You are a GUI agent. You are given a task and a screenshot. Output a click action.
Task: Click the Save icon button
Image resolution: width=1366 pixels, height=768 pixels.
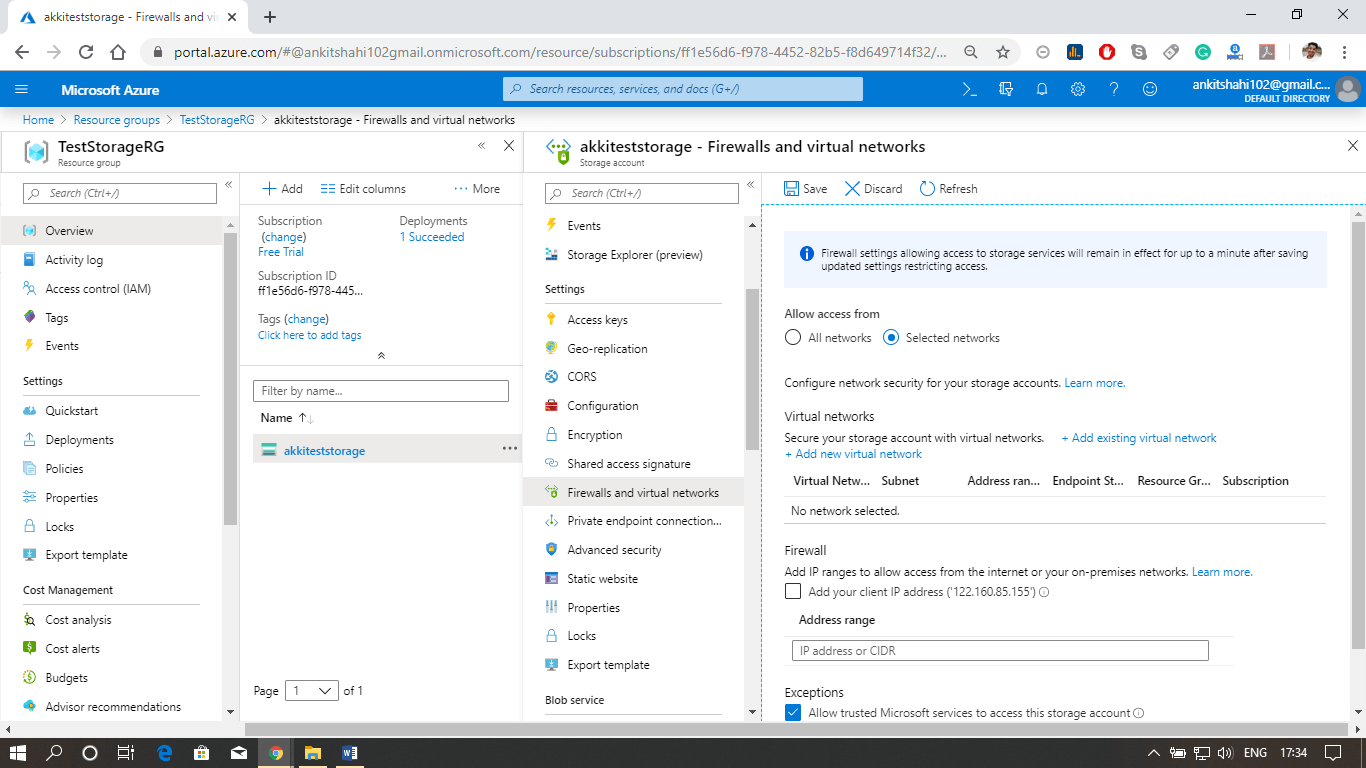pyautogui.click(x=805, y=188)
